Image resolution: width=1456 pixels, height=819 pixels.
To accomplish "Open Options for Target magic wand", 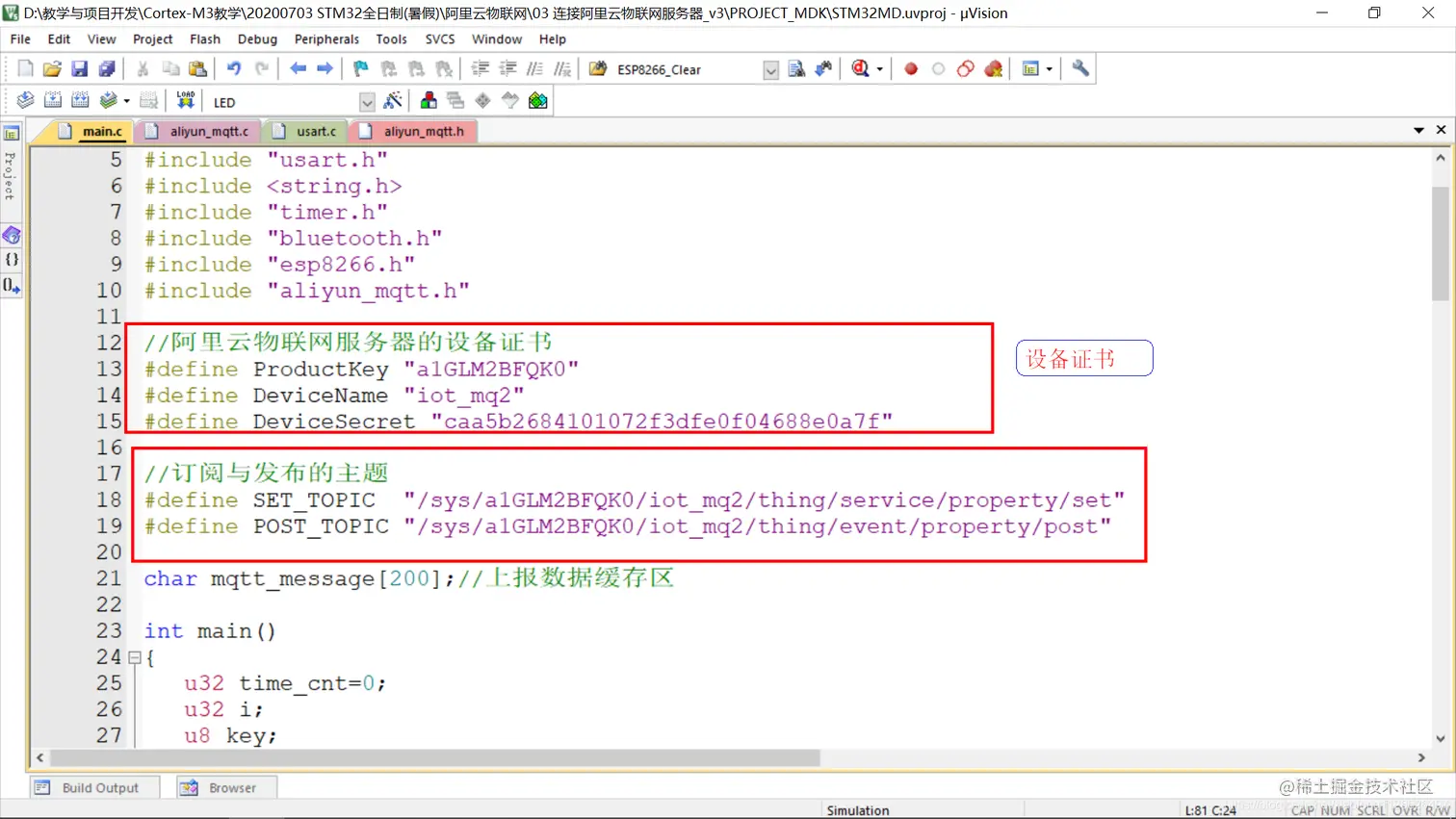I will 393,100.
